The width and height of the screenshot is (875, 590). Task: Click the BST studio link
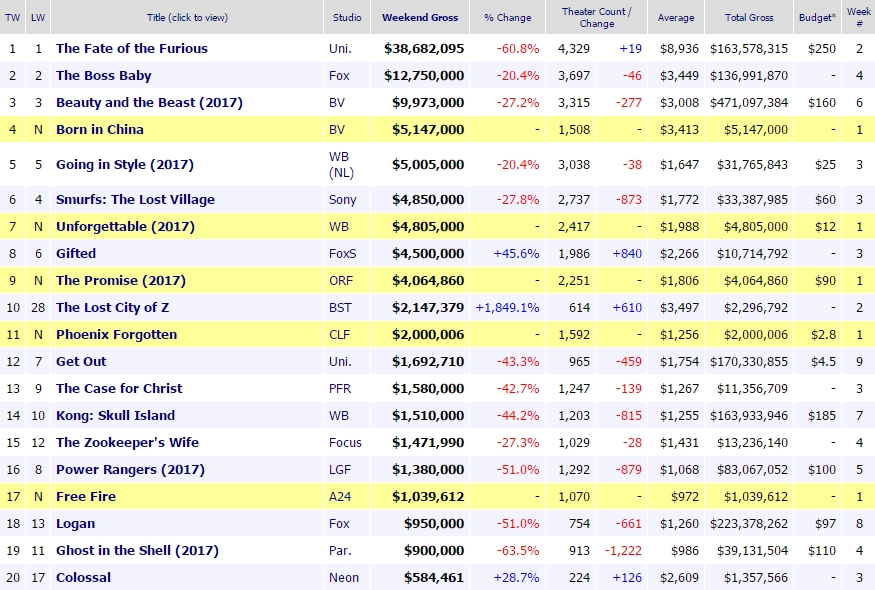point(340,308)
